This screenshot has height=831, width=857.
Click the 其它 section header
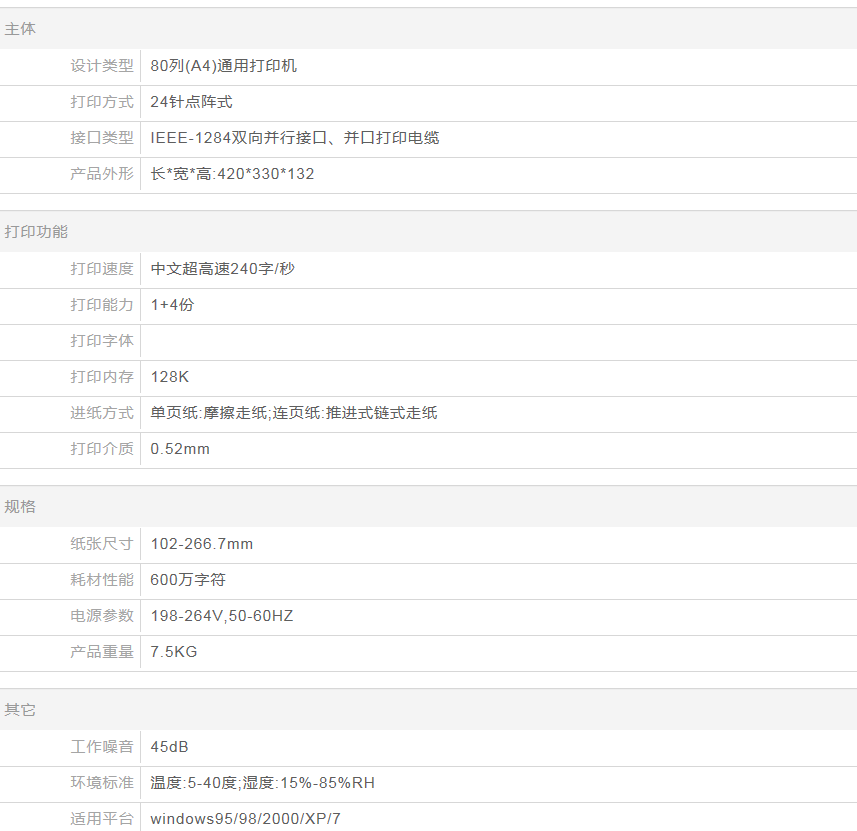point(20,709)
